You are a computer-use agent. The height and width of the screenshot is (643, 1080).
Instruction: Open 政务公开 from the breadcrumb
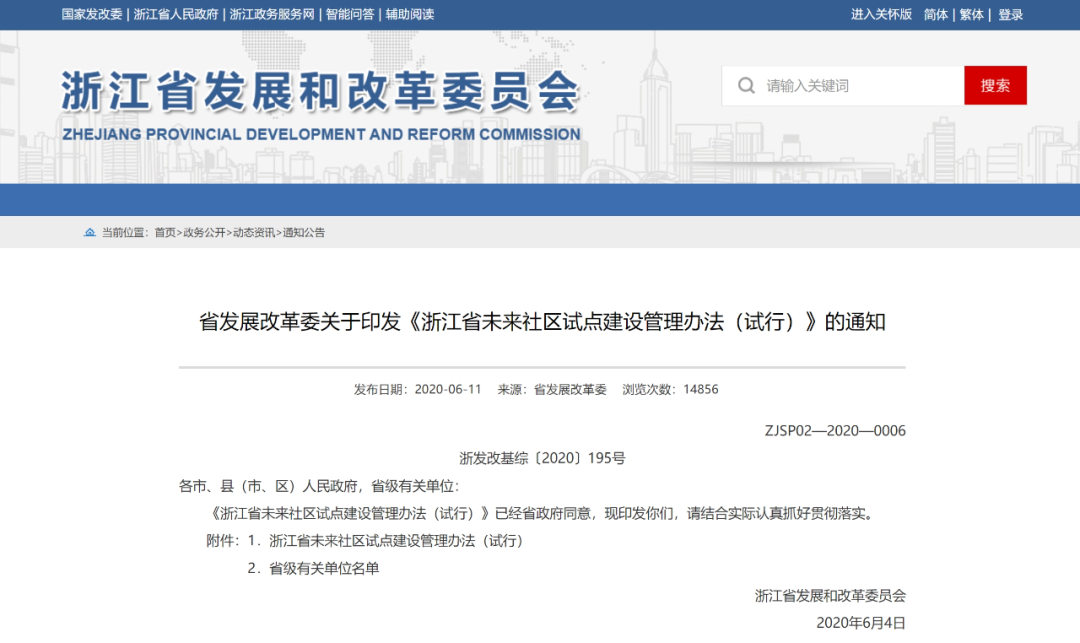point(207,233)
